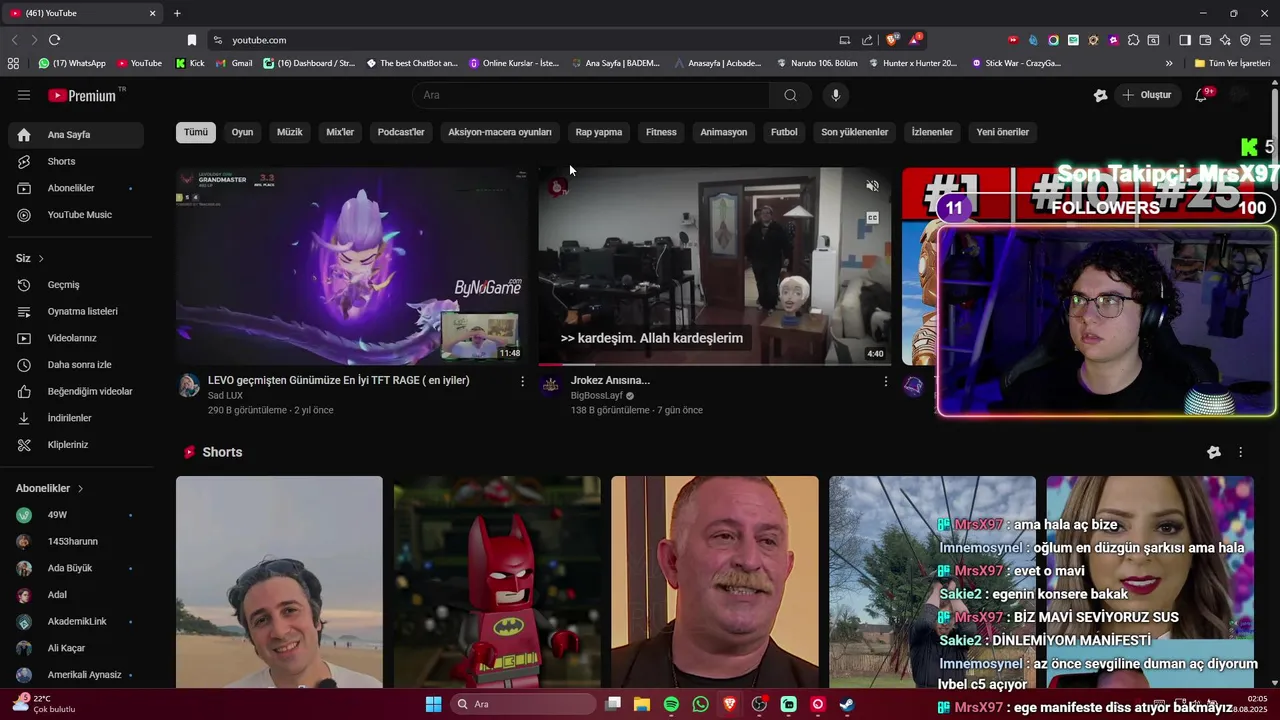
Task: Open Oynatma listeleri in the sidebar
Action: tap(76, 311)
